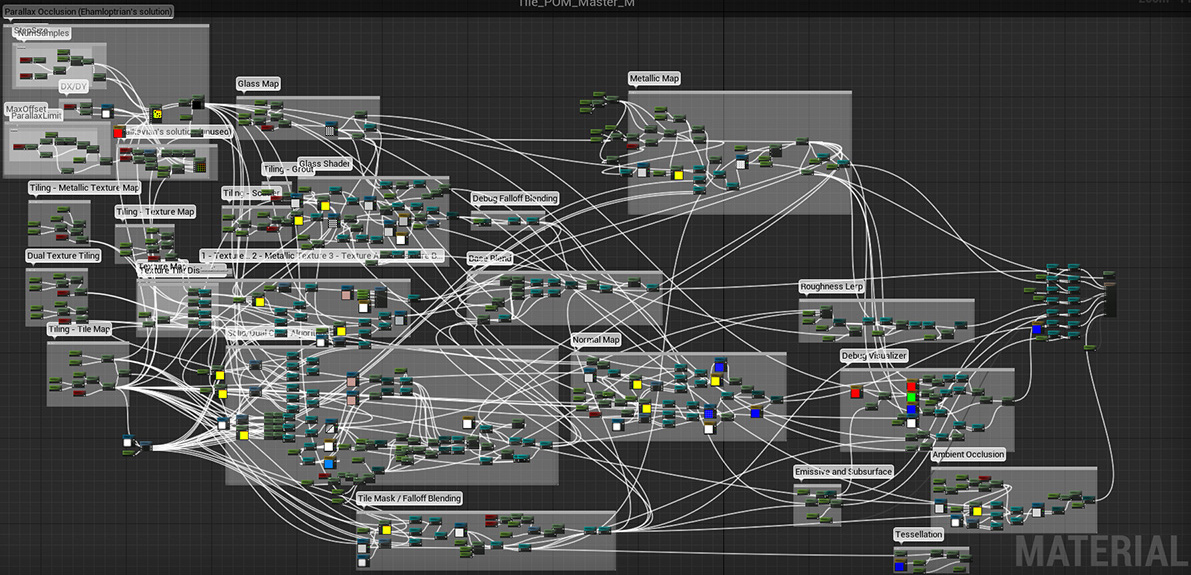Select the Roughness Lerp comment label
This screenshot has height=575, width=1191.
click(832, 287)
